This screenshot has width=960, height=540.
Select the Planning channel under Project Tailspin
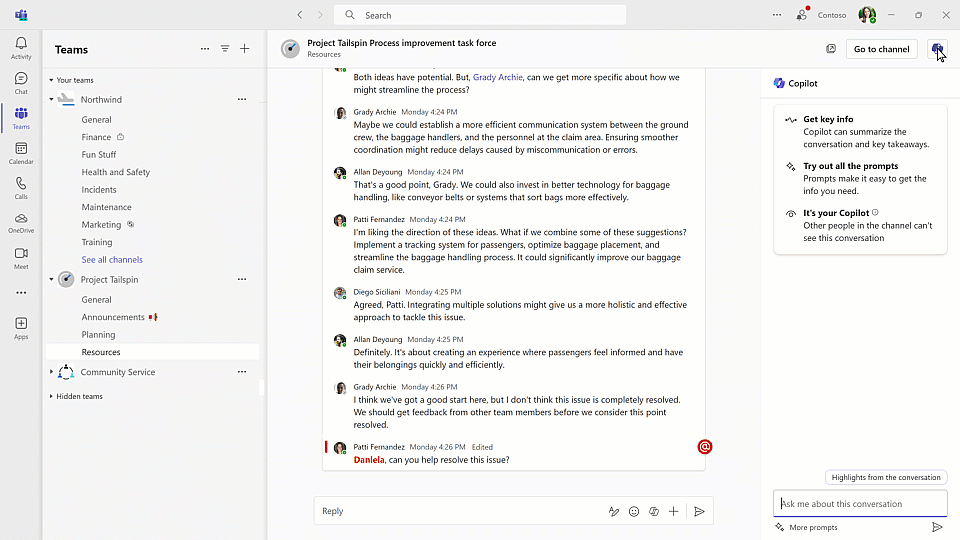point(98,335)
